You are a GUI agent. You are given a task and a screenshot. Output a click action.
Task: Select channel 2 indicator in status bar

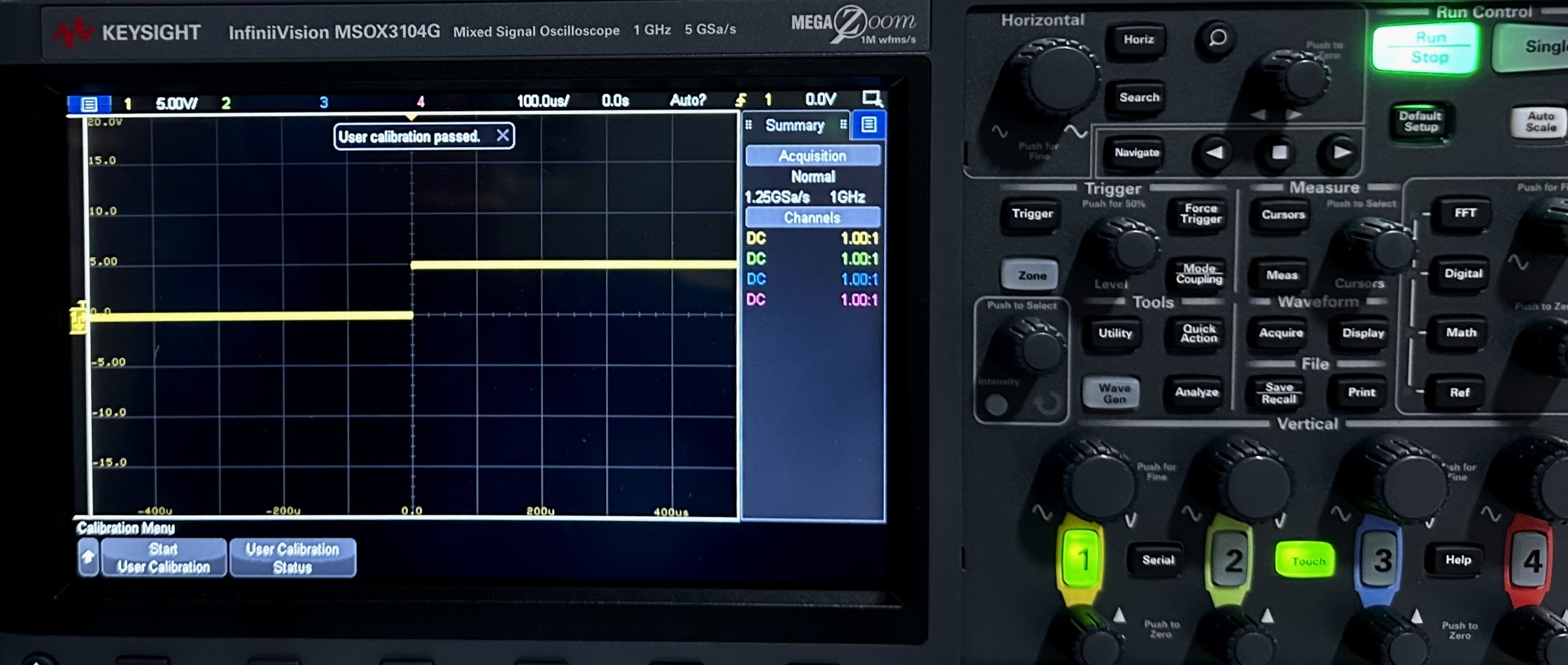(226, 103)
